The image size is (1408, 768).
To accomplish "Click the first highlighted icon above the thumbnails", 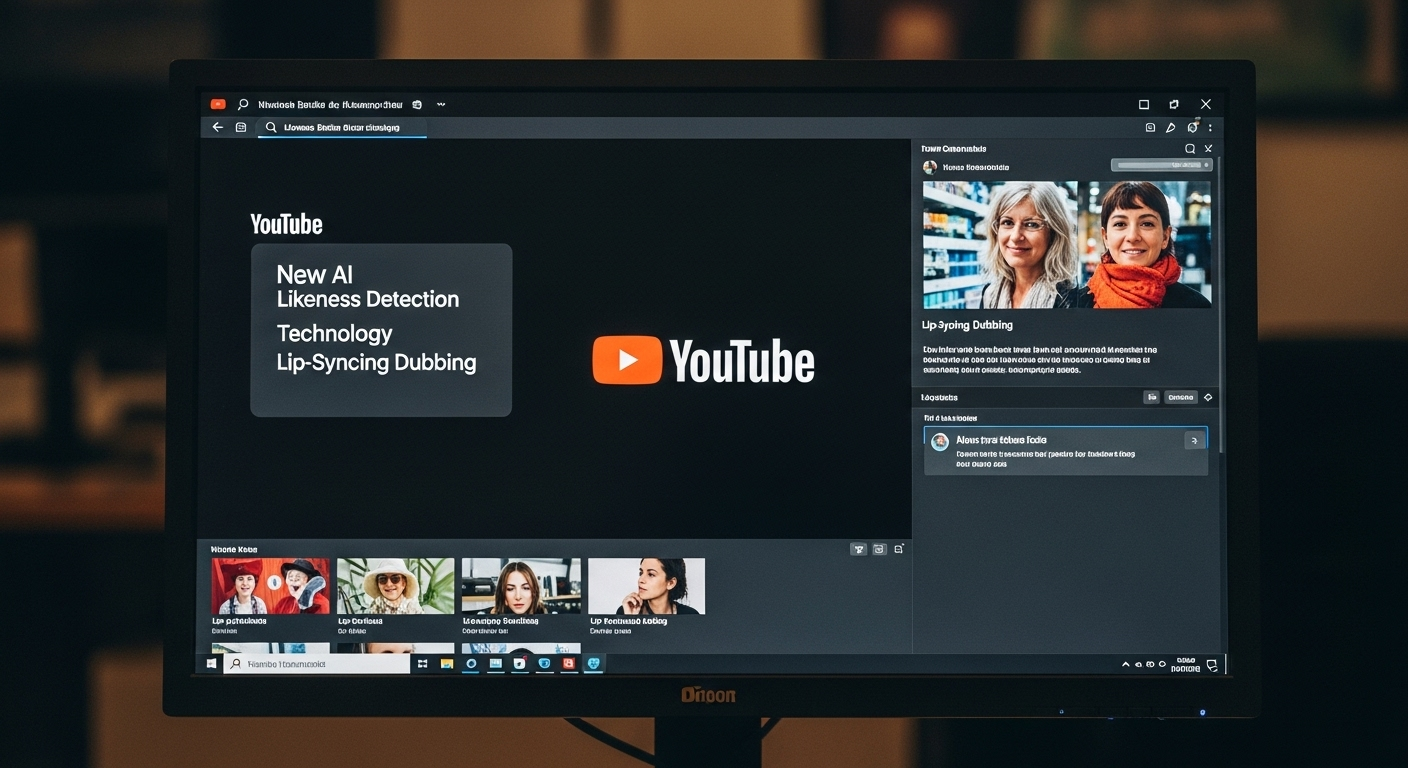I will (x=858, y=549).
